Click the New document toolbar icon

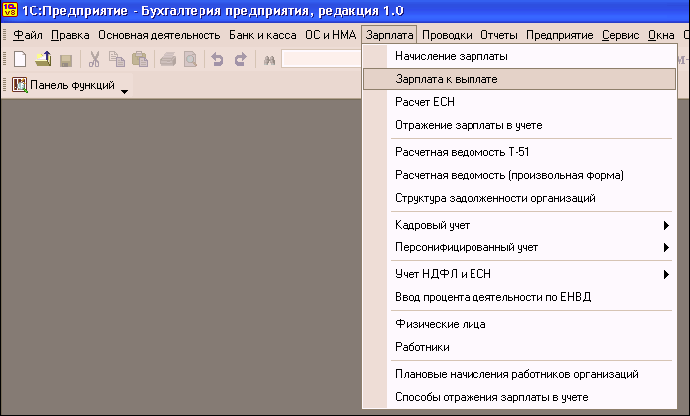pos(20,60)
